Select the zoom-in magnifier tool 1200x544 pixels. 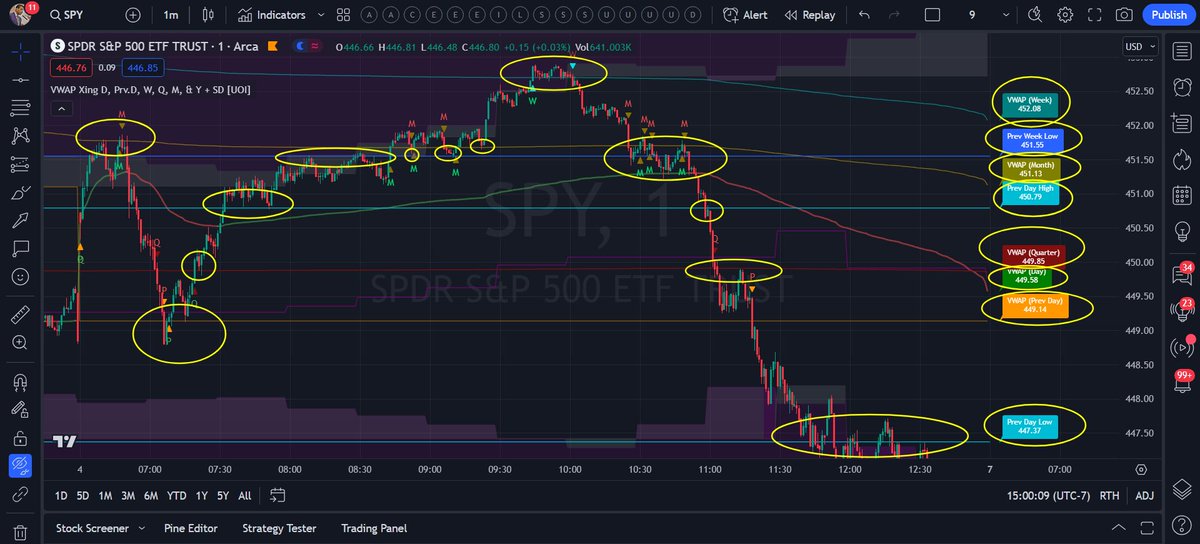pos(20,343)
